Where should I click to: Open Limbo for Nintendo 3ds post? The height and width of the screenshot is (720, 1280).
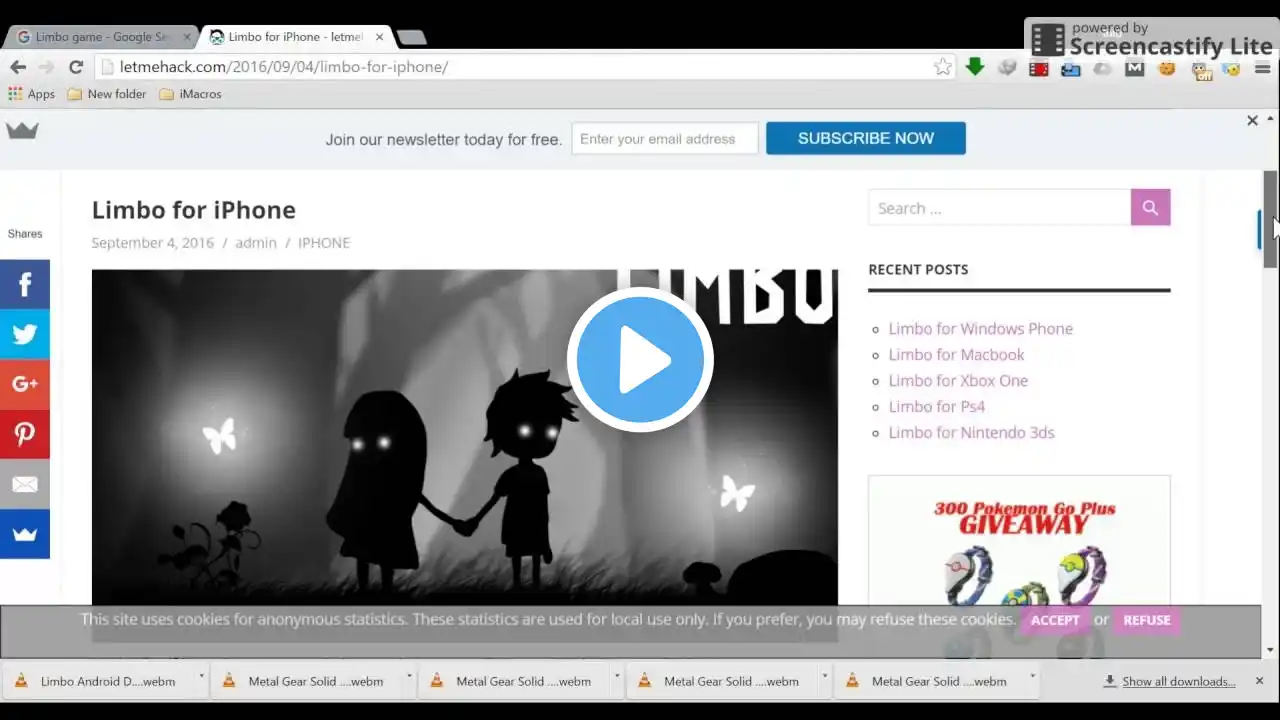click(x=971, y=432)
